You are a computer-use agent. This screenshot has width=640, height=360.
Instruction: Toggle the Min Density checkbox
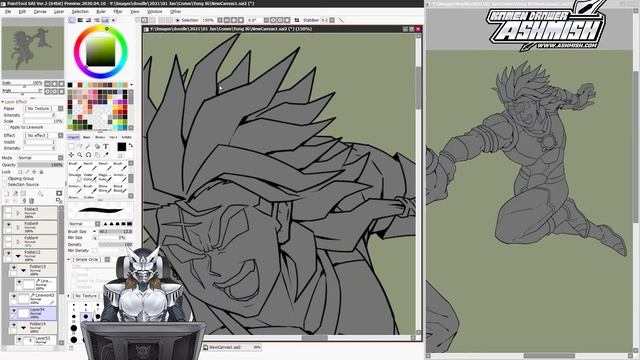pyautogui.click(x=95, y=250)
